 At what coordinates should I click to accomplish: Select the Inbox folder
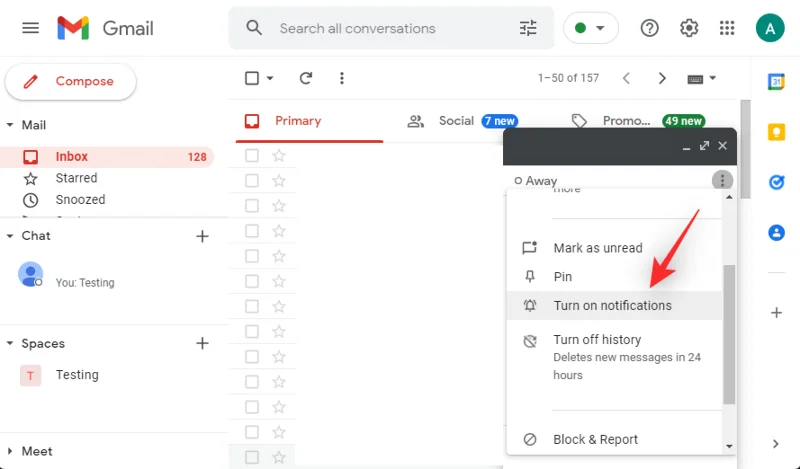(107, 157)
